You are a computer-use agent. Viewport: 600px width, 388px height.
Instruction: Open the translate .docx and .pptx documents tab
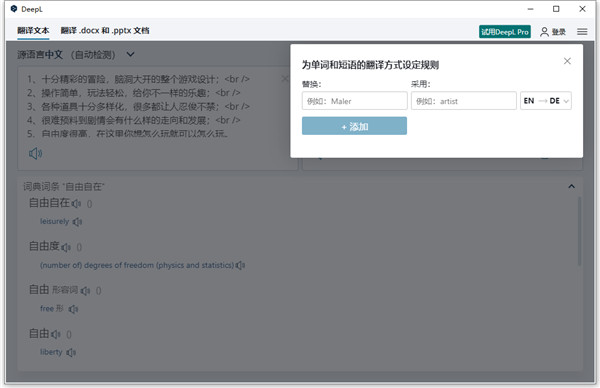tap(105, 31)
